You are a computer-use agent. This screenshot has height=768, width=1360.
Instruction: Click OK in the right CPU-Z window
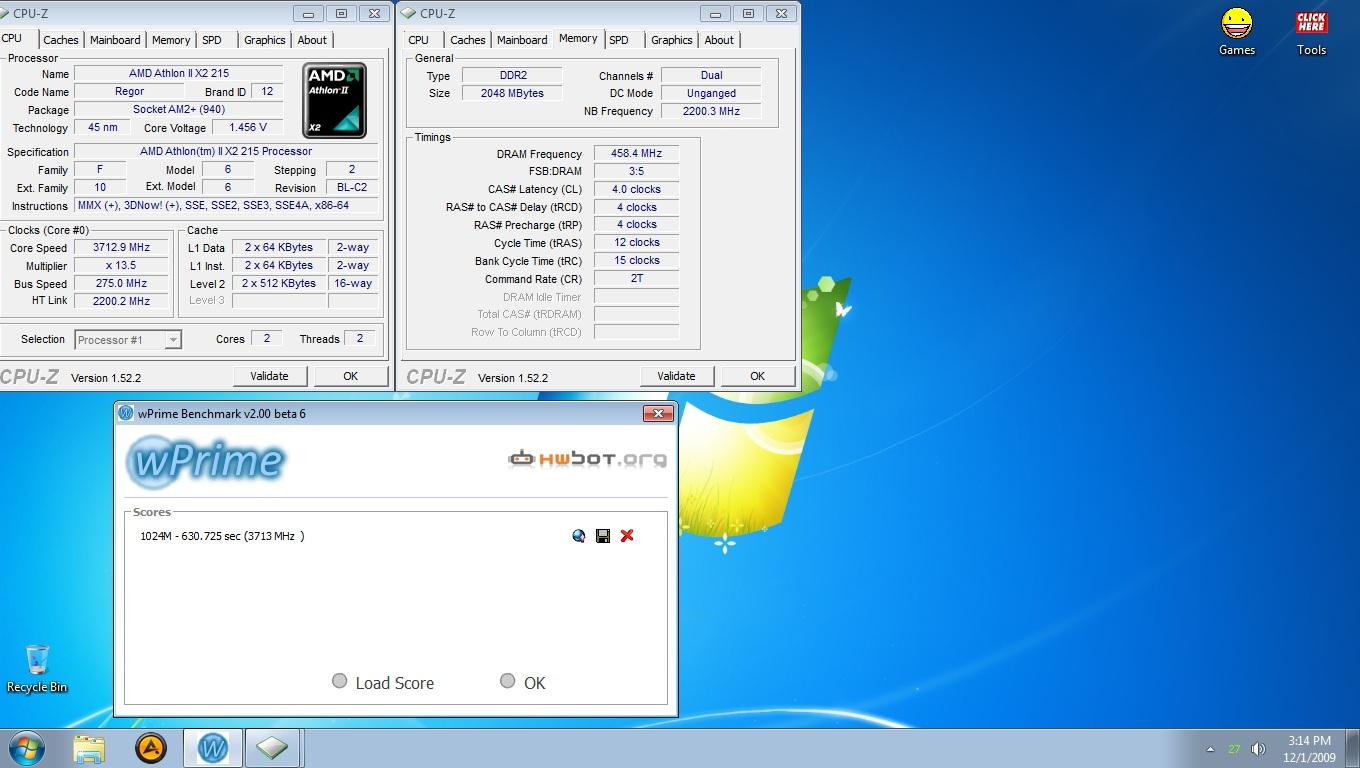(757, 376)
